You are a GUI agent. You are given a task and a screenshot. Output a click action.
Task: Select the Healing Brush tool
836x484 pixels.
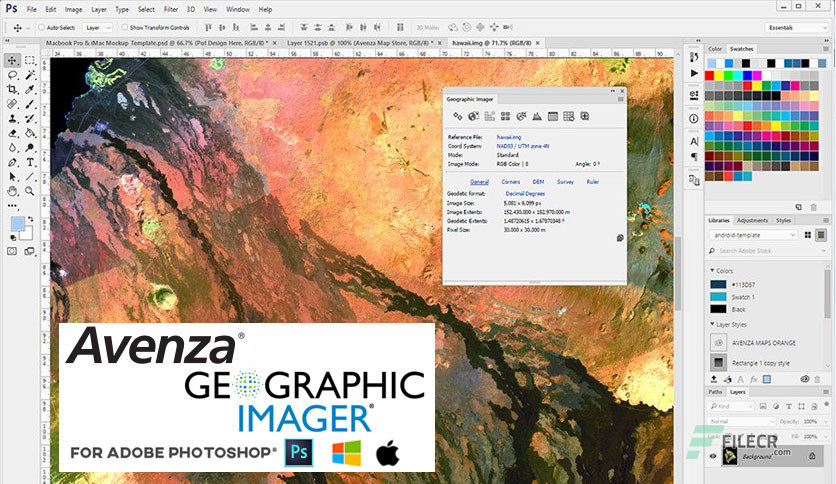click(12, 104)
